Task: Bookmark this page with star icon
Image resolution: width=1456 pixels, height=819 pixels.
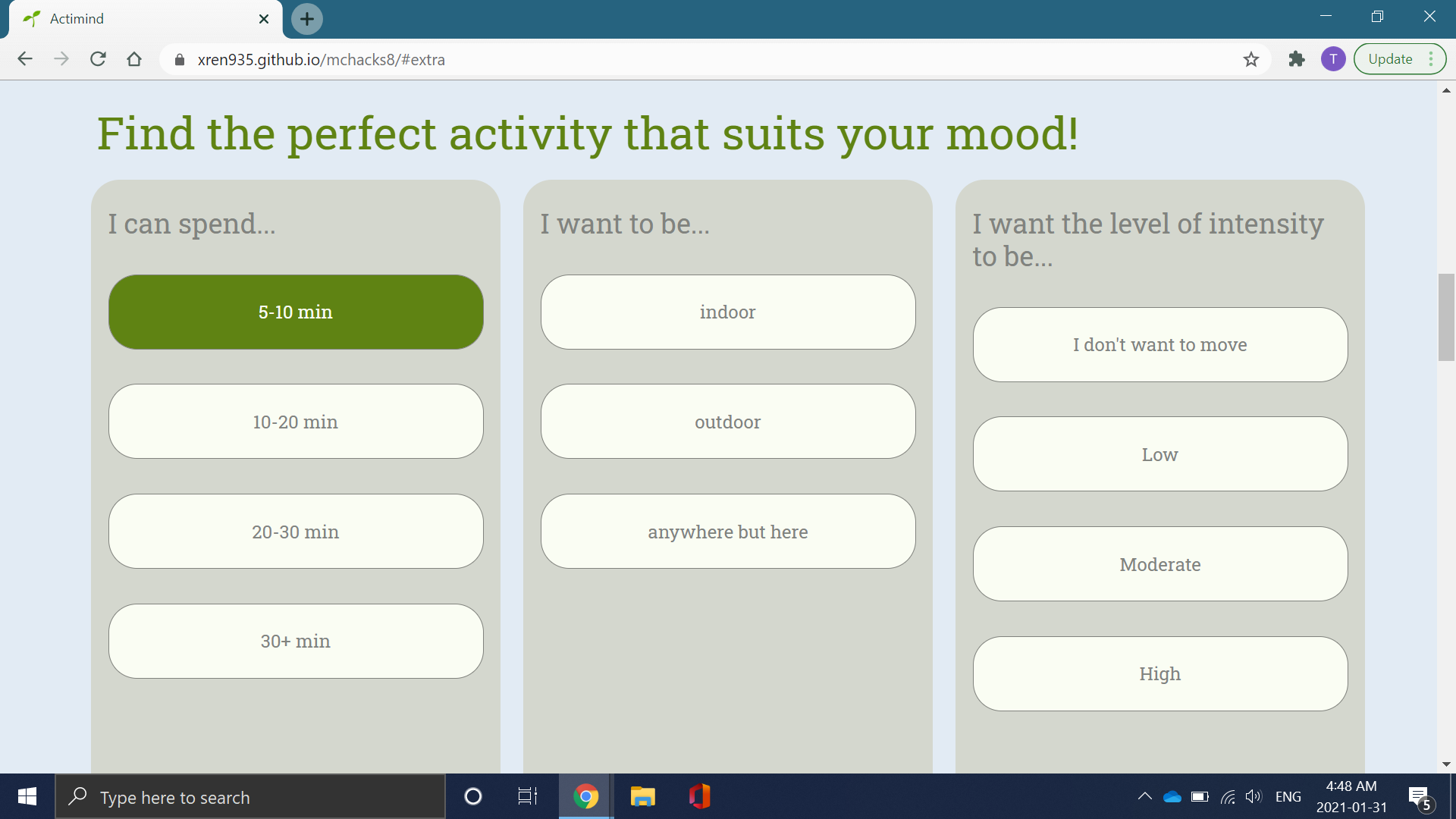Action: pos(1250,59)
